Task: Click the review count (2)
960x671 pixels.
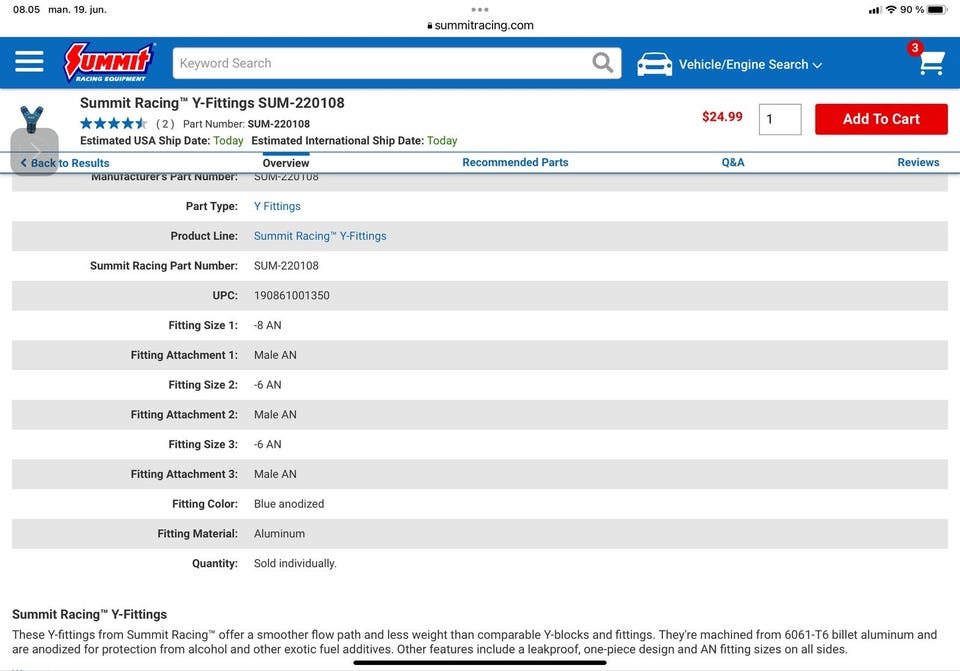Action: (x=165, y=124)
